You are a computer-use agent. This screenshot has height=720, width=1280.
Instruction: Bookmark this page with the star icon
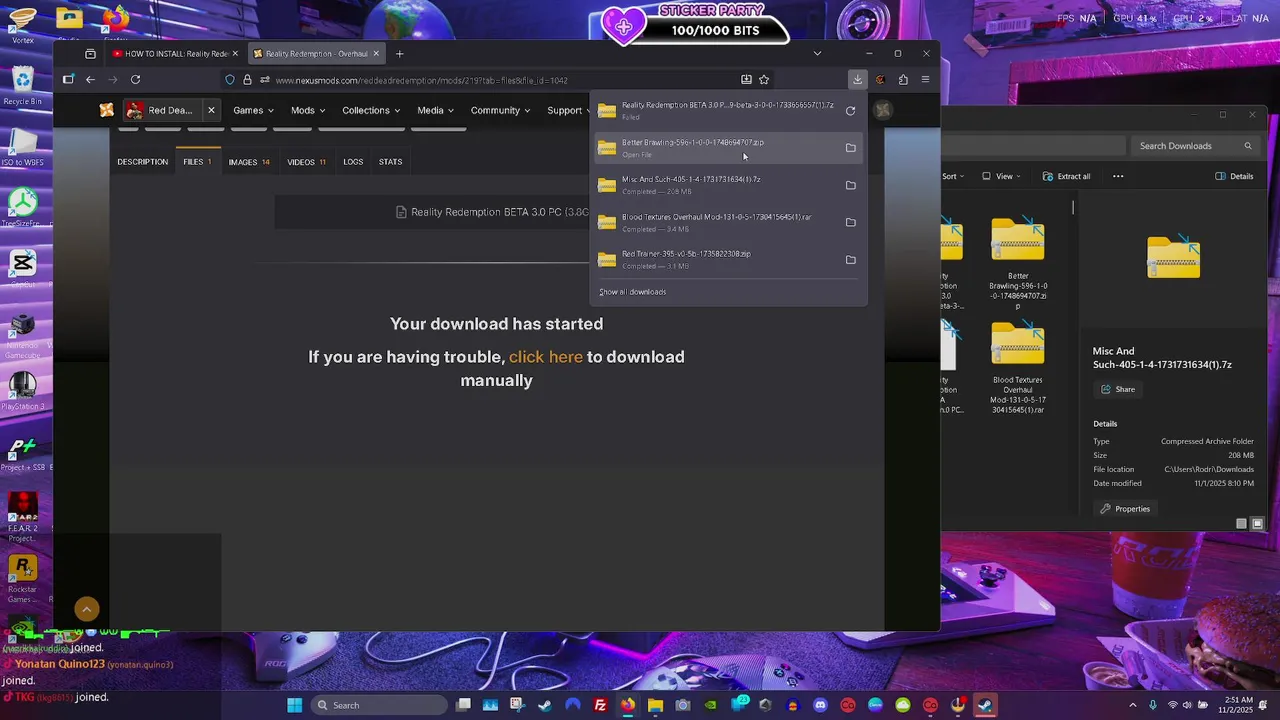[764, 80]
